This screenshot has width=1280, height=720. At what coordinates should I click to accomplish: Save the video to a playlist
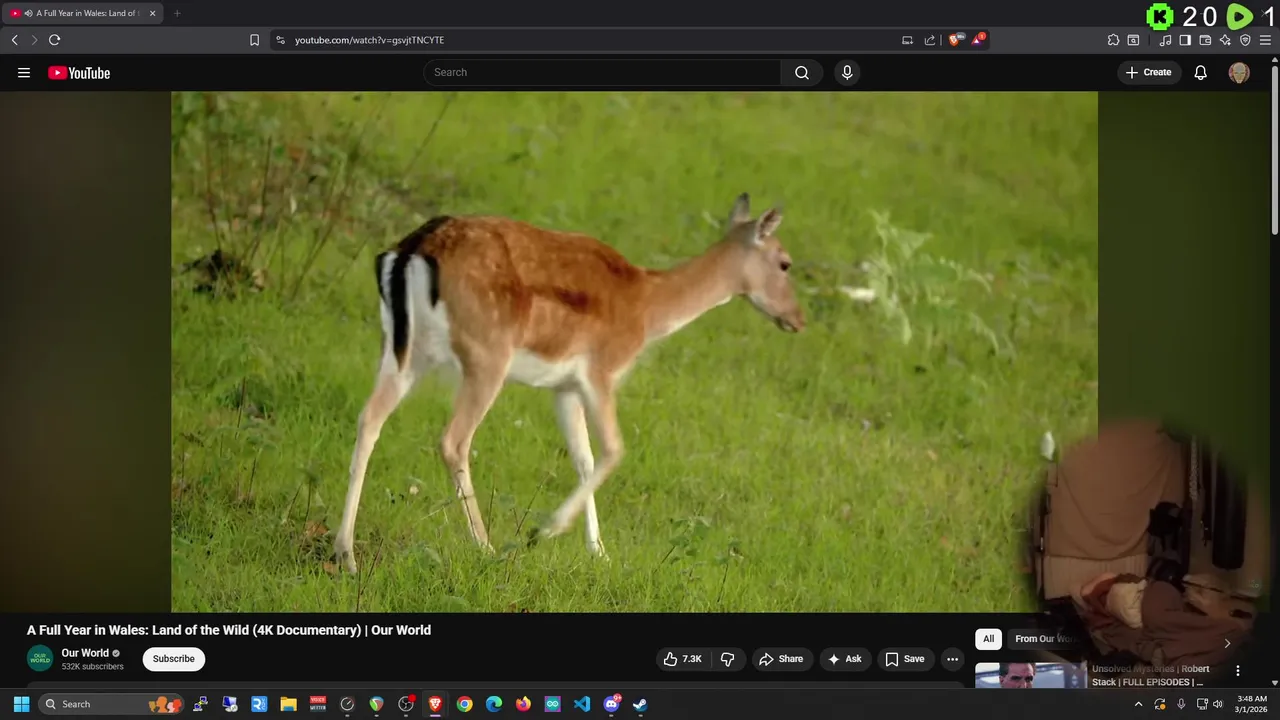tap(904, 659)
